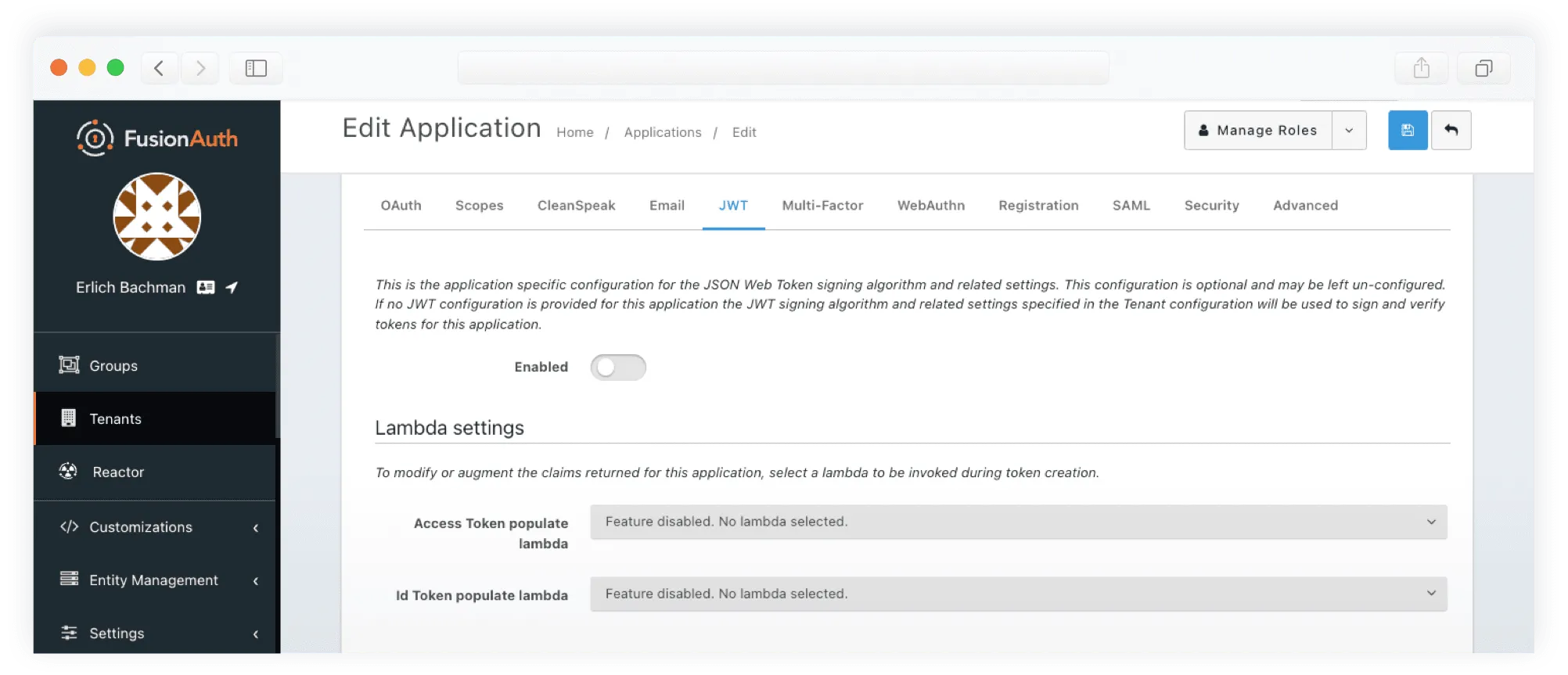Select the active JWT tab
This screenshot has width=1568, height=675.
pyautogui.click(x=733, y=206)
